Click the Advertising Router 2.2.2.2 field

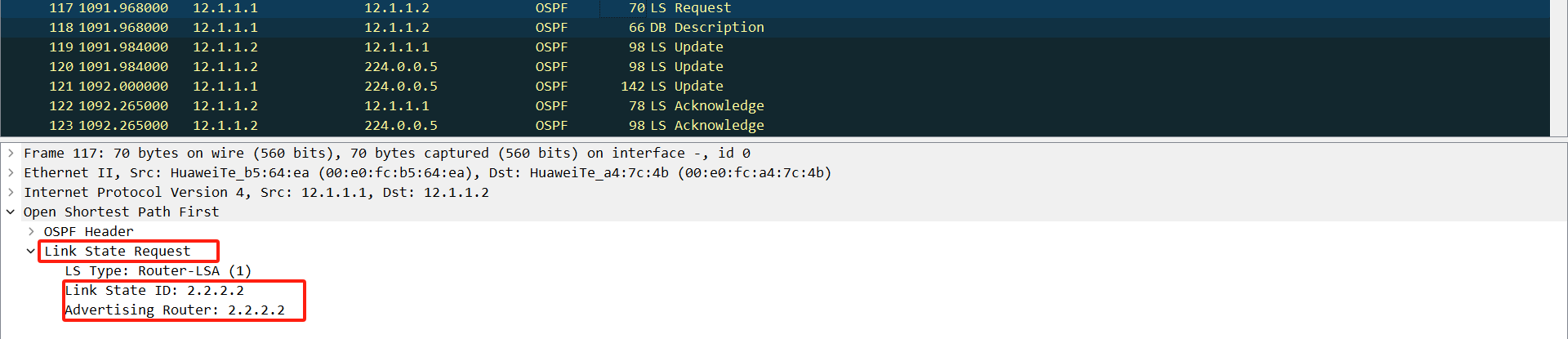pos(175,310)
